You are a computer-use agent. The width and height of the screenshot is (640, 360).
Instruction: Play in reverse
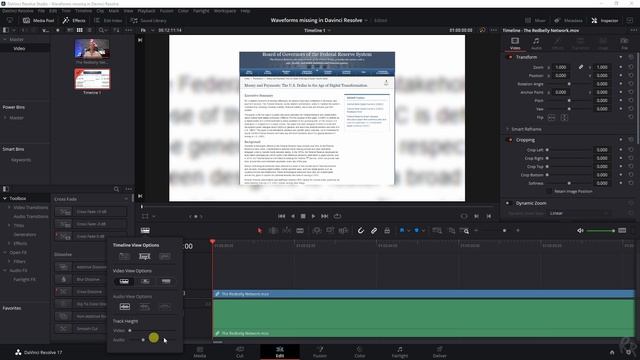(x=293, y=216)
